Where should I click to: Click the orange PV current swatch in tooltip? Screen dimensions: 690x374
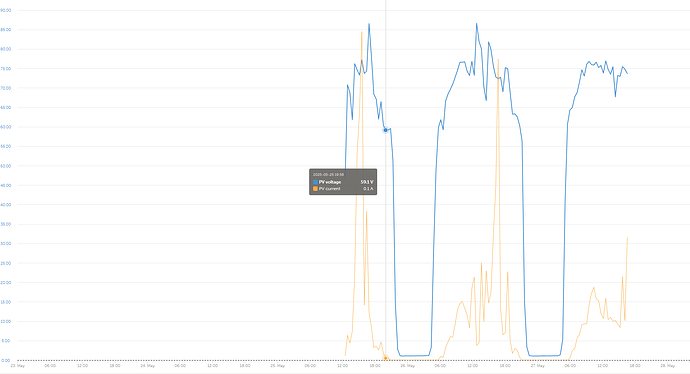coord(315,189)
